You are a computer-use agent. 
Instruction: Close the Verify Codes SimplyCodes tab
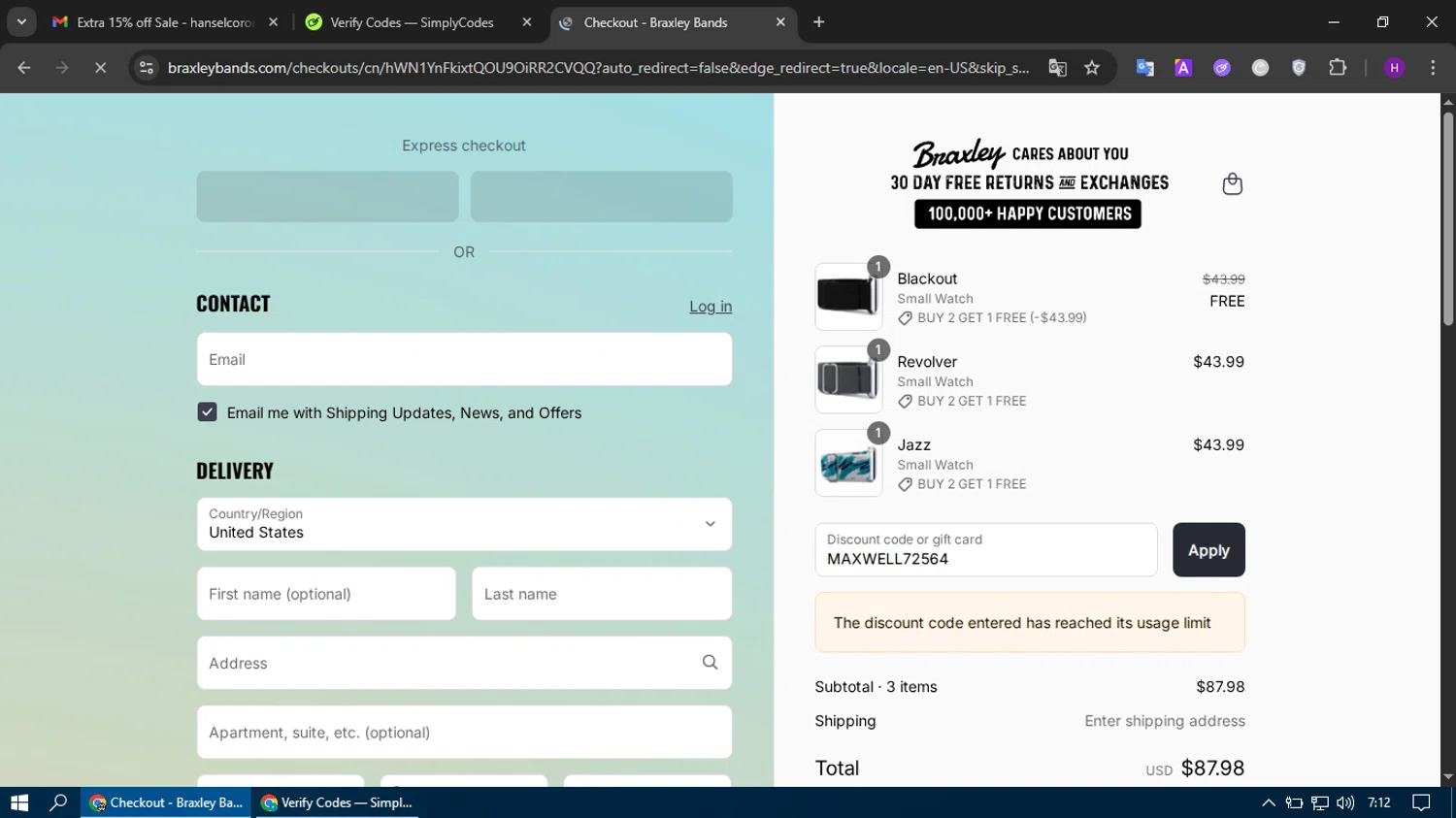(527, 22)
